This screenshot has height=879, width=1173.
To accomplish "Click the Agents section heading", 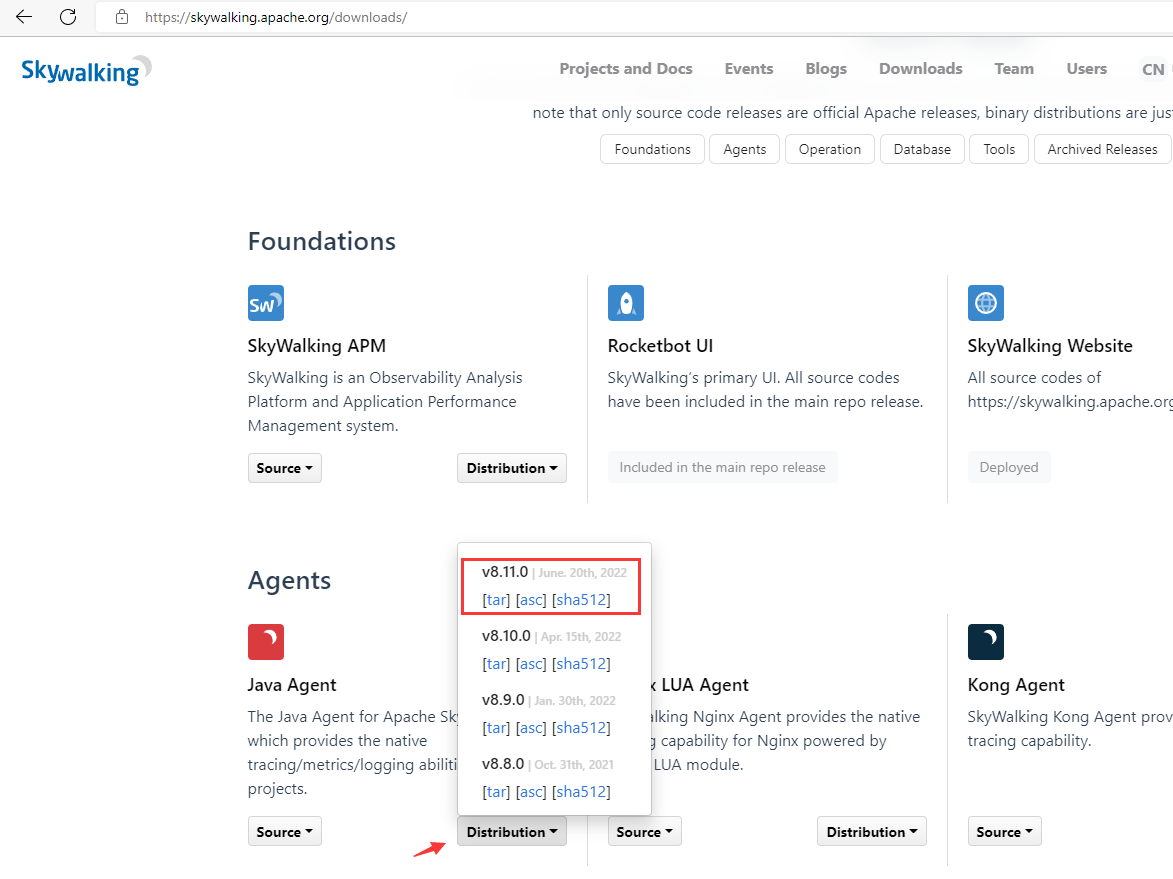I will pyautogui.click(x=290, y=581).
